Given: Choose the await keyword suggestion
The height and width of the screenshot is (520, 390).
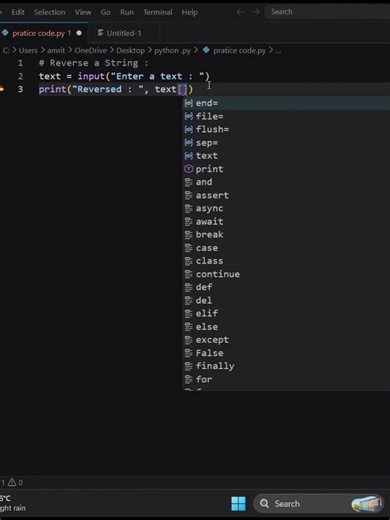Looking at the screenshot, I should pyautogui.click(x=286, y=221).
